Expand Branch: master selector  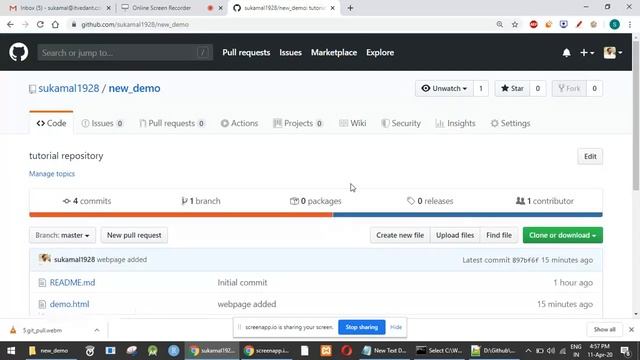point(62,235)
